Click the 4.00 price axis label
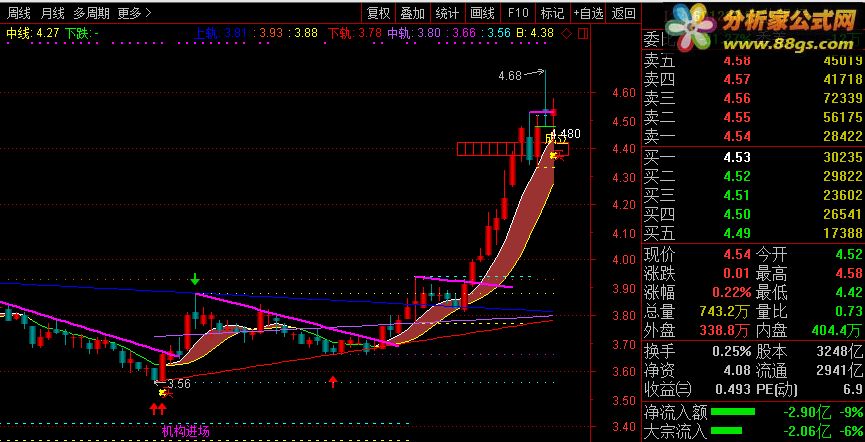The height and width of the screenshot is (442, 865). pos(623,260)
